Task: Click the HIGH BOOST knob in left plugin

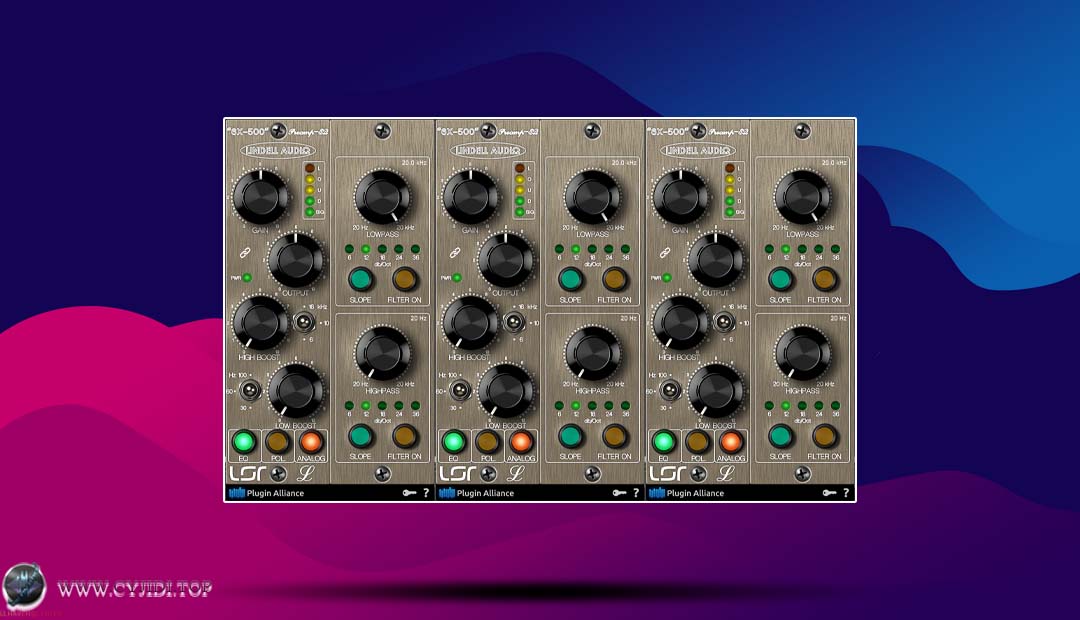Action: pos(261,322)
